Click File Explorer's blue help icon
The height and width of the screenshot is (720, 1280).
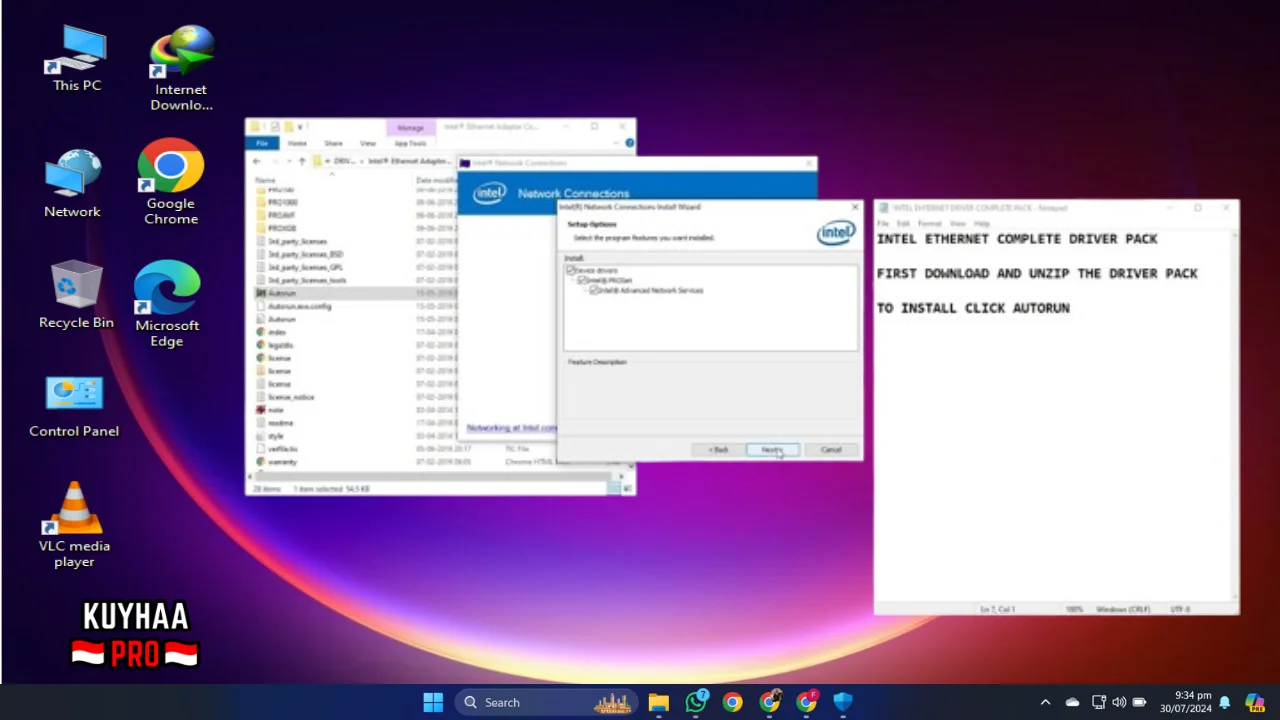[x=629, y=143]
